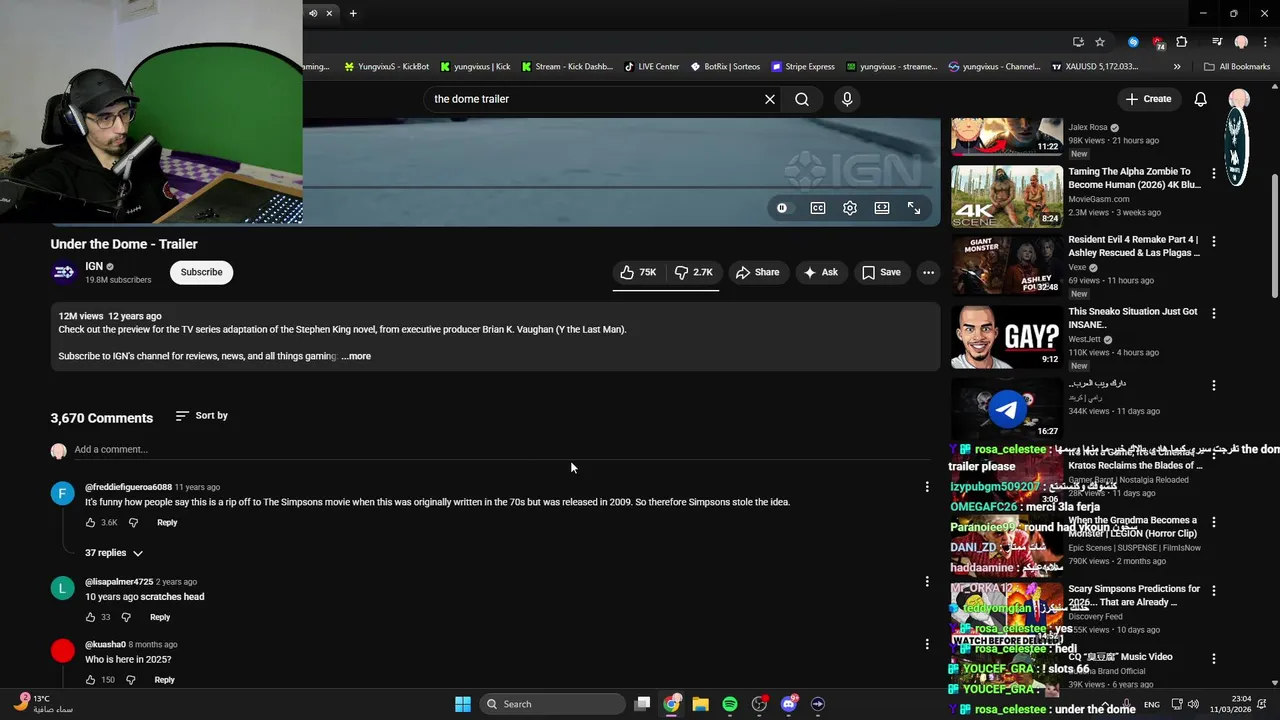This screenshot has width=1280, height=720.
Task: Click the Ask button below the video
Action: point(821,272)
